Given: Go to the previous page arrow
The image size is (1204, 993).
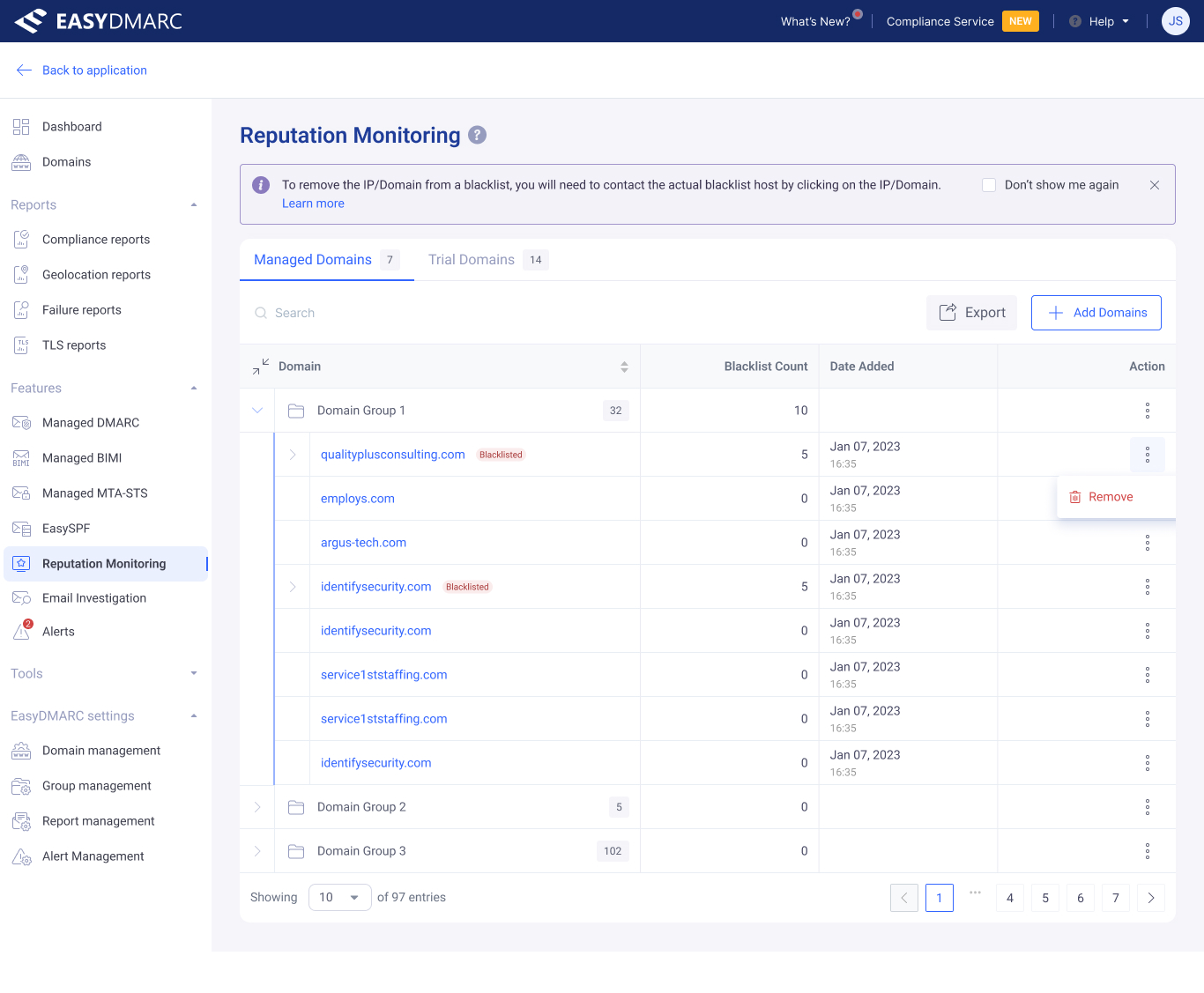Looking at the screenshot, I should pyautogui.click(x=904, y=898).
